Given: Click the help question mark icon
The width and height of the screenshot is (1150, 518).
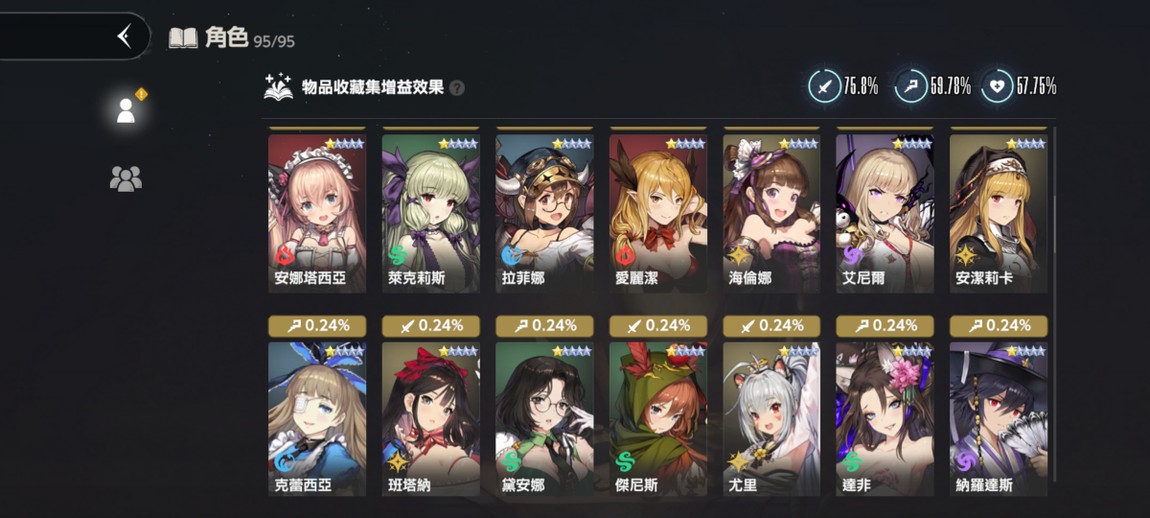Looking at the screenshot, I should [x=457, y=88].
